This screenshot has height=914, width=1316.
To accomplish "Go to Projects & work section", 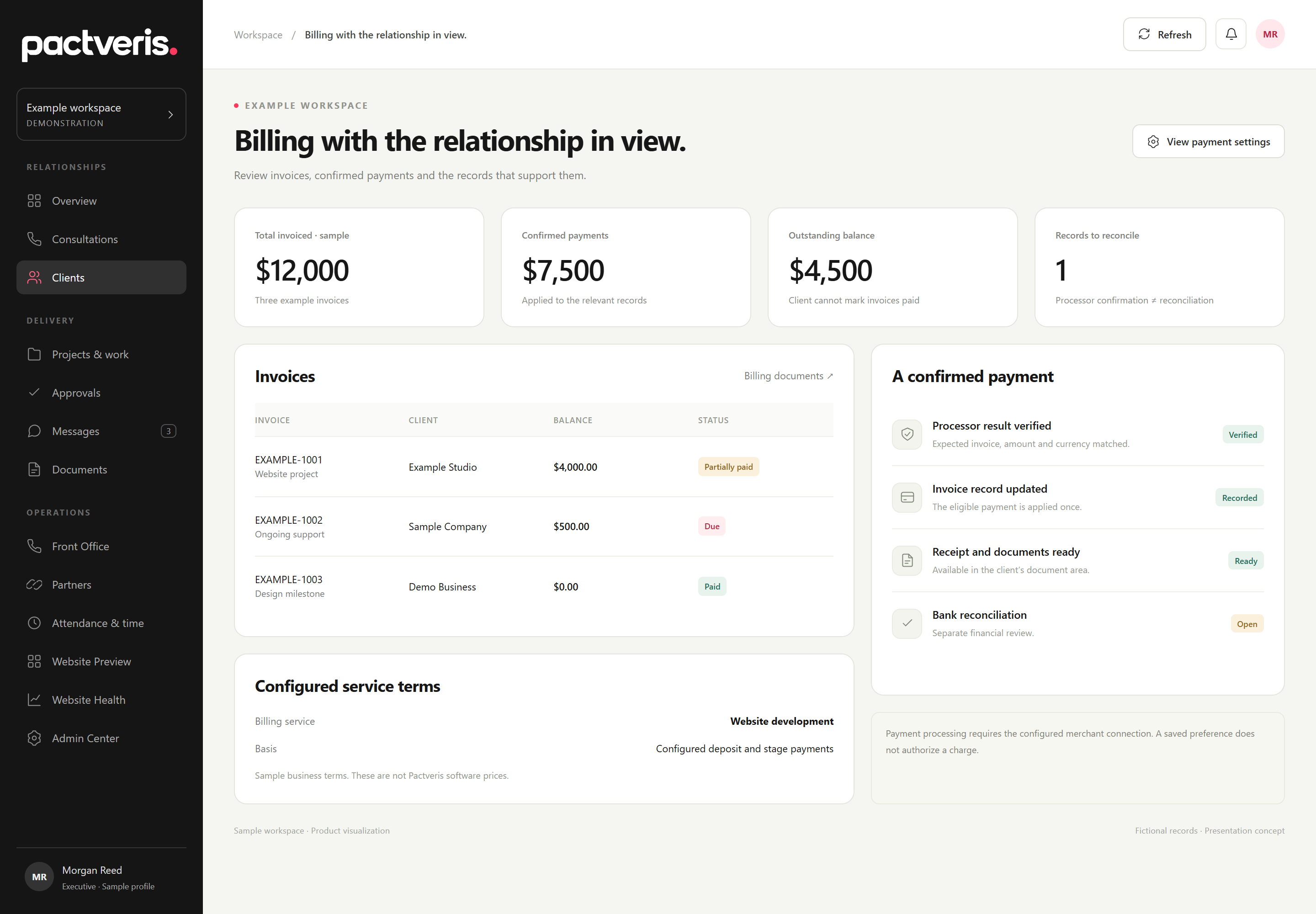I will [x=101, y=355].
